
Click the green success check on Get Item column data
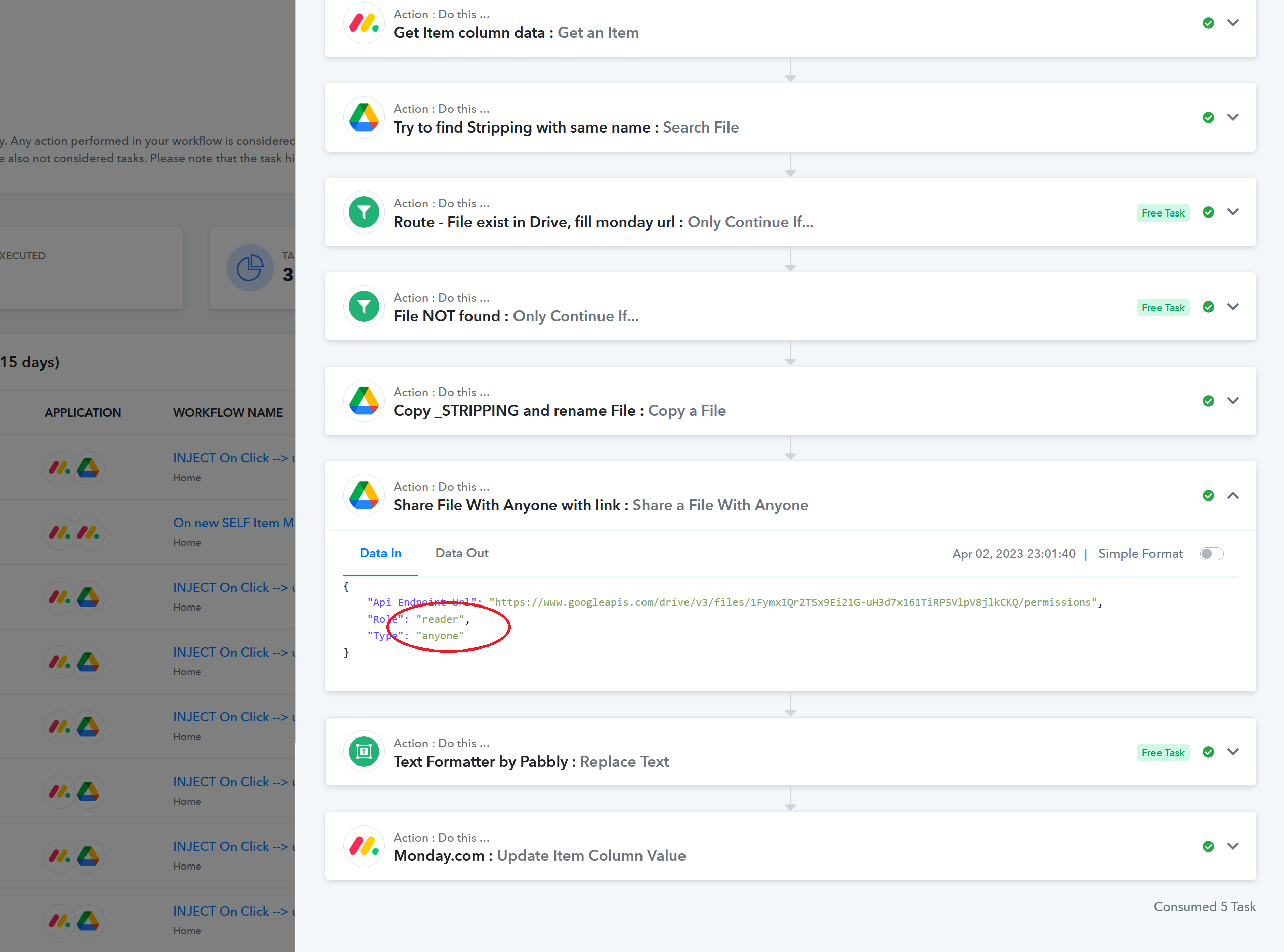1209,23
